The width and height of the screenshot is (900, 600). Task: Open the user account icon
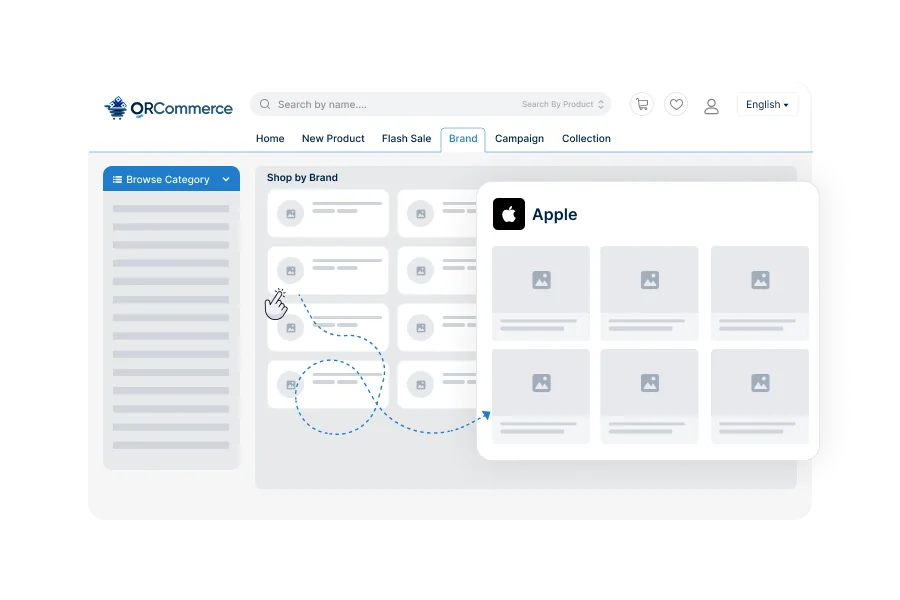click(711, 106)
